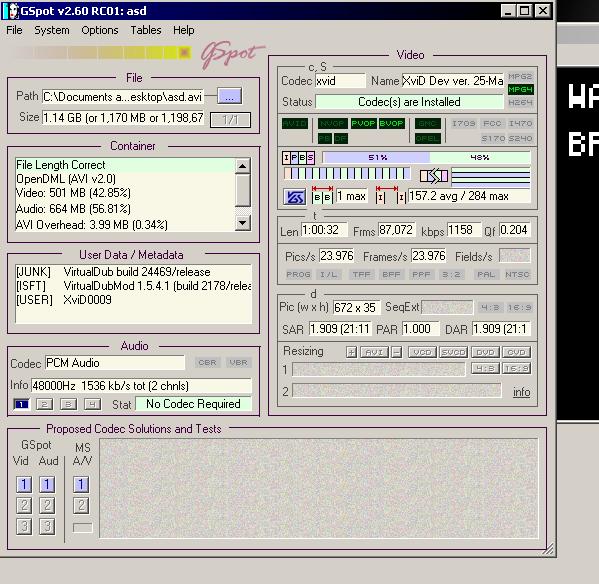This screenshot has height=584, width=599.
Task: Toggle the 4:3 button in Resizing section
Action: point(486,369)
